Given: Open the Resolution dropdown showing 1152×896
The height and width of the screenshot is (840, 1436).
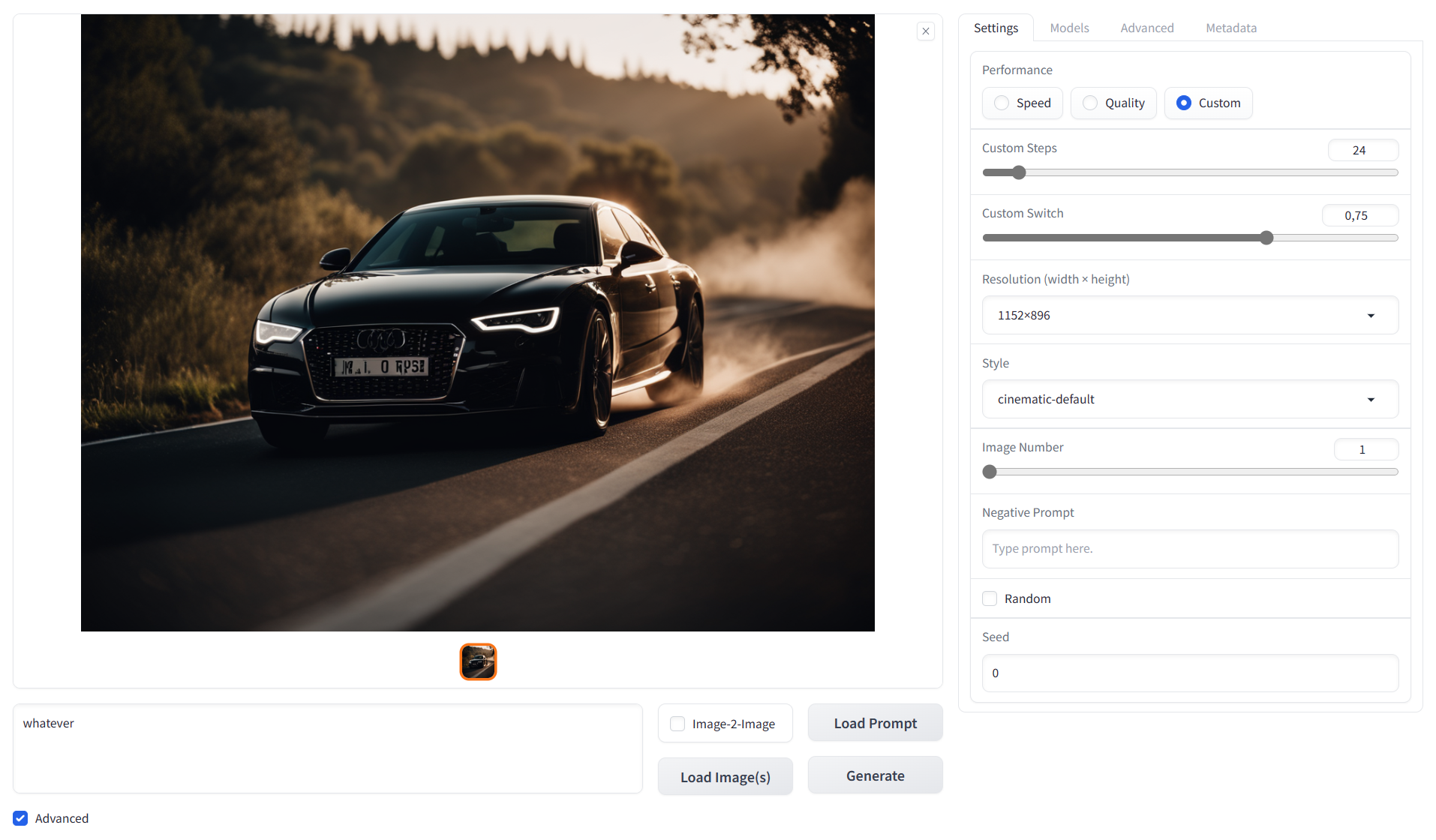Looking at the screenshot, I should [x=1190, y=315].
